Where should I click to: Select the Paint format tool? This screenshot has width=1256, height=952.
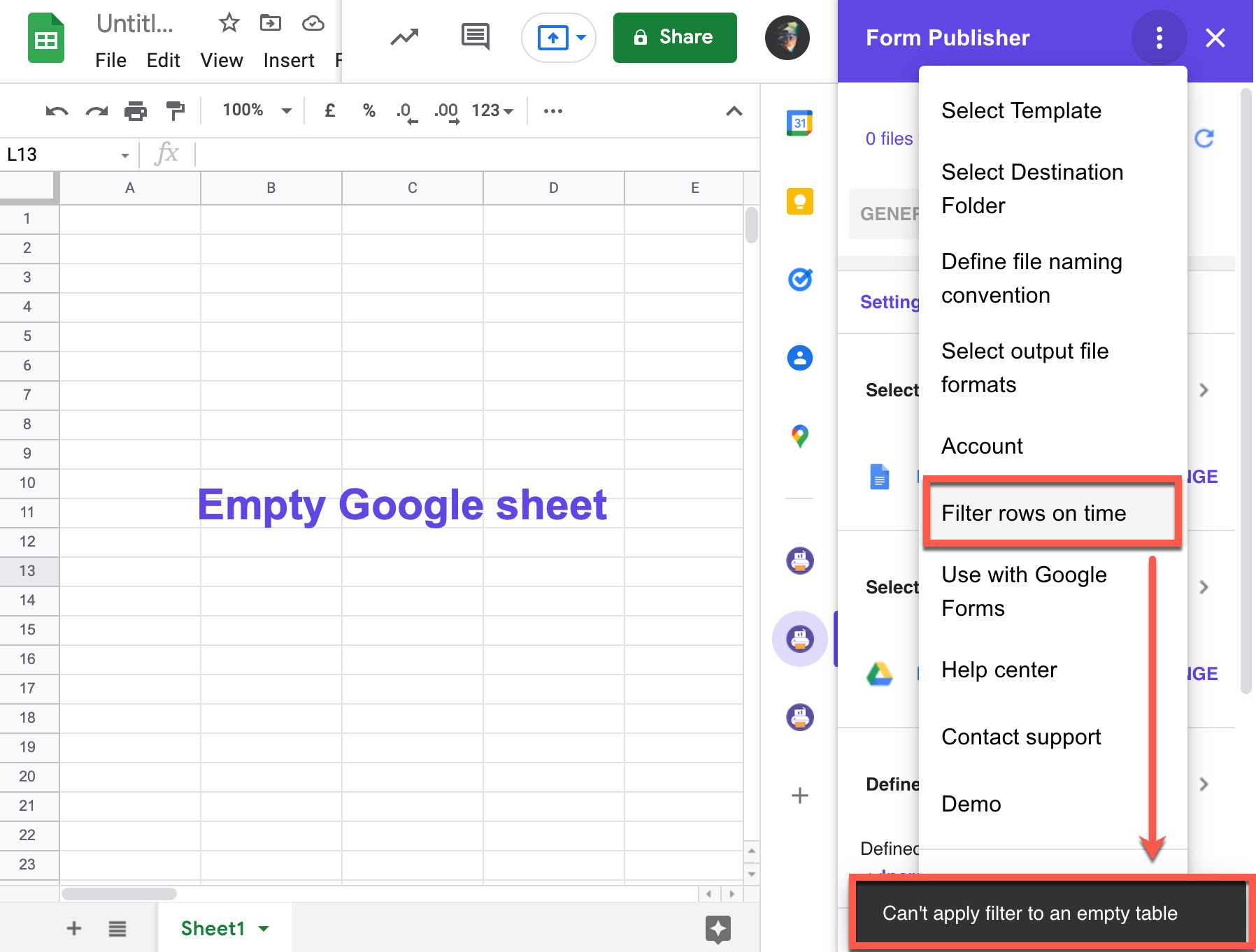tap(175, 110)
